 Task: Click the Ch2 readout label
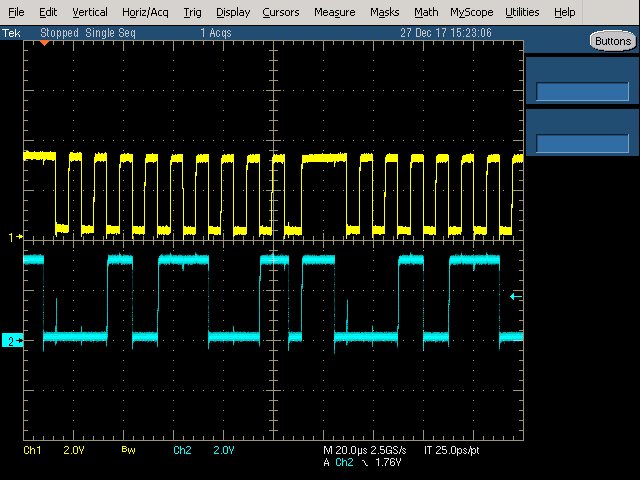click(x=182, y=450)
